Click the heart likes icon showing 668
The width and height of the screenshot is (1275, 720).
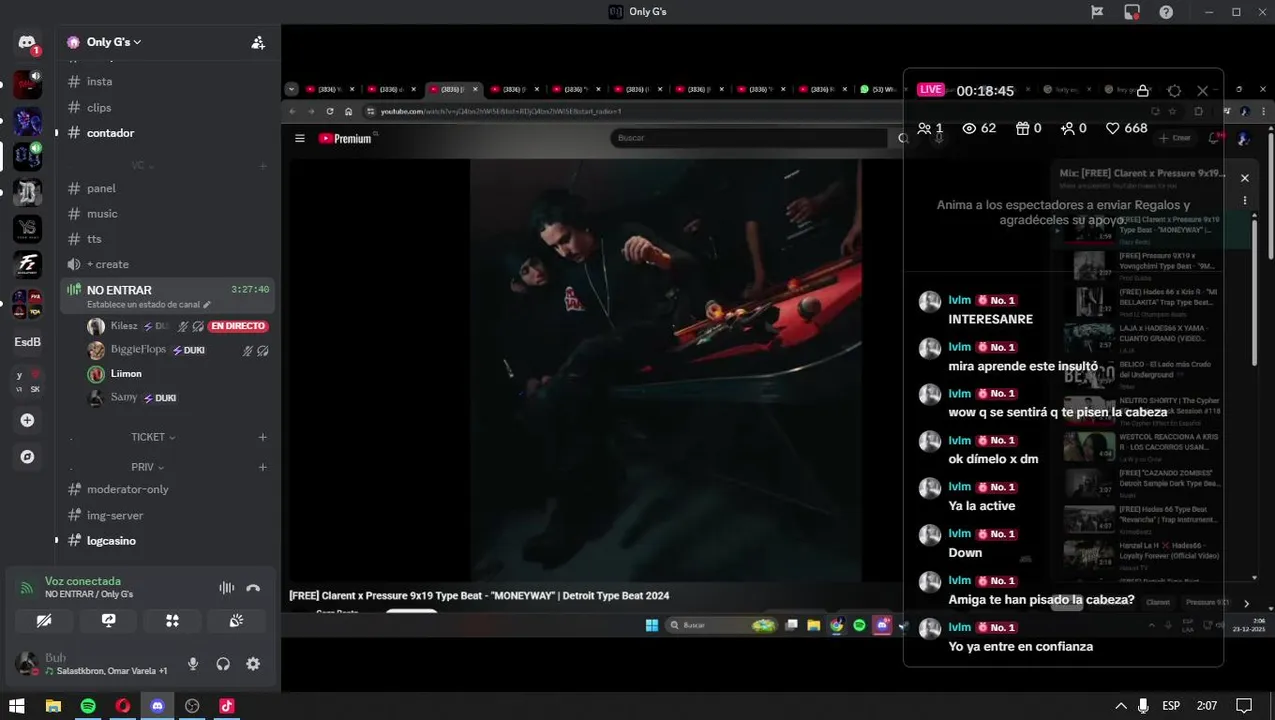point(1112,128)
